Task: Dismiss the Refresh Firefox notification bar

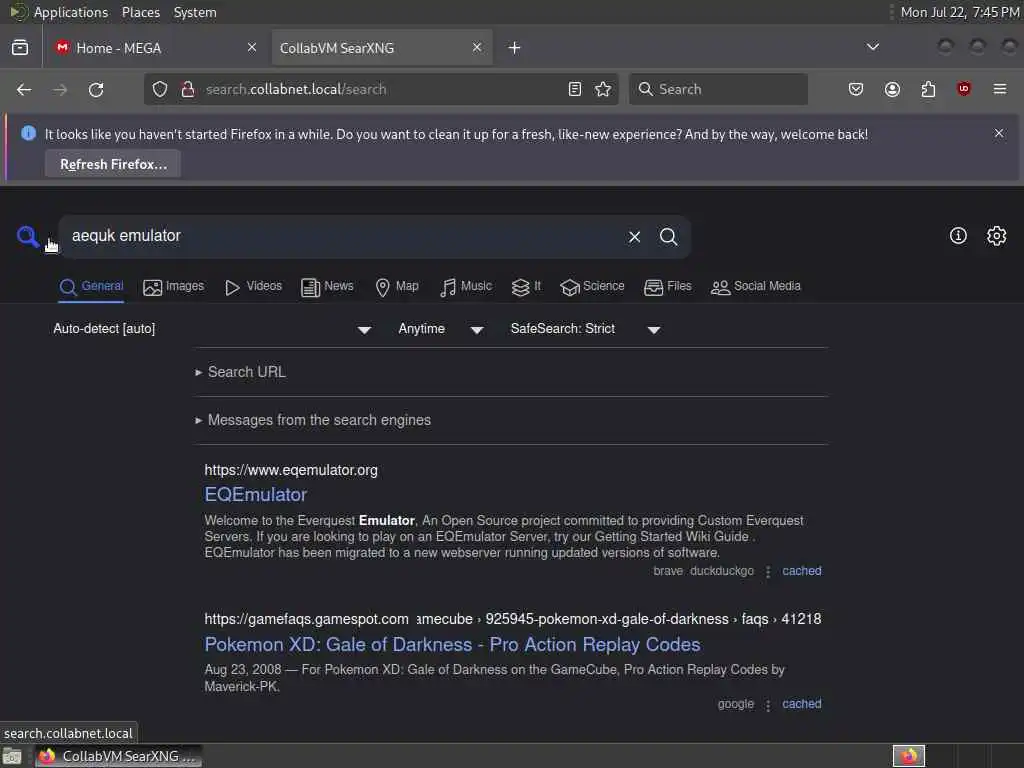Action: 999,133
